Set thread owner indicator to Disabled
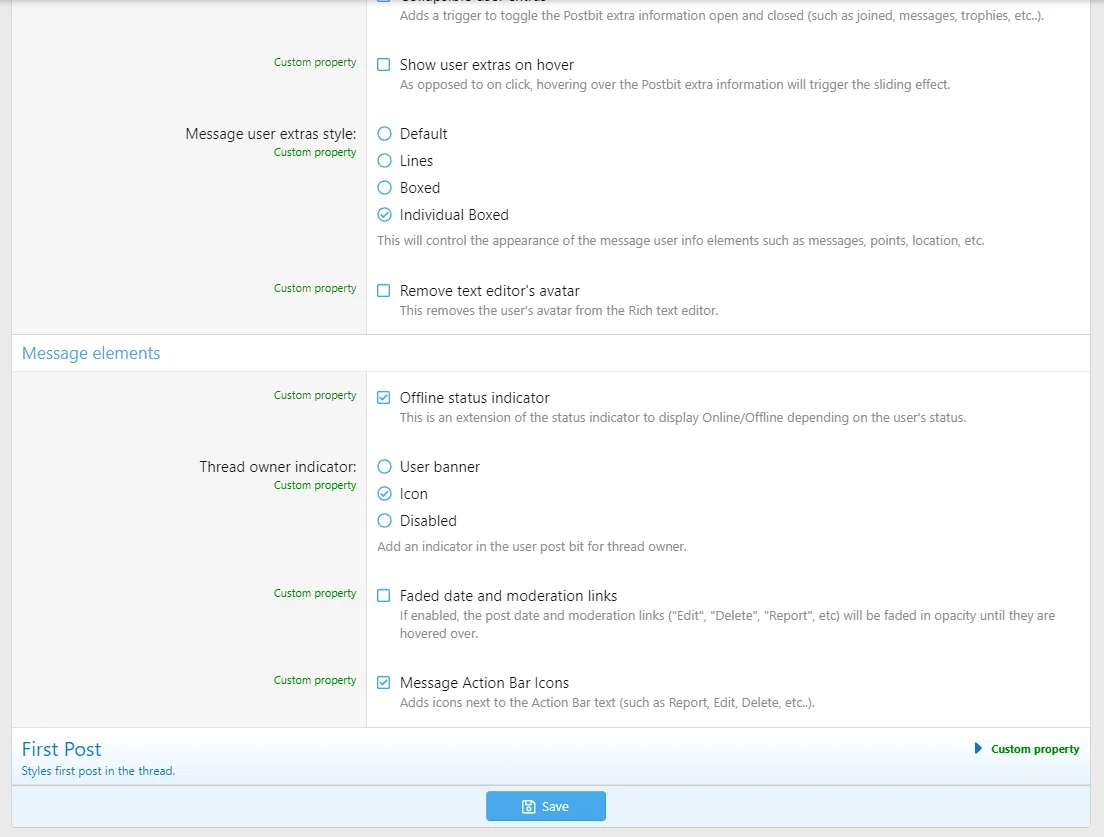Viewport: 1104px width, 837px height. tap(384, 521)
